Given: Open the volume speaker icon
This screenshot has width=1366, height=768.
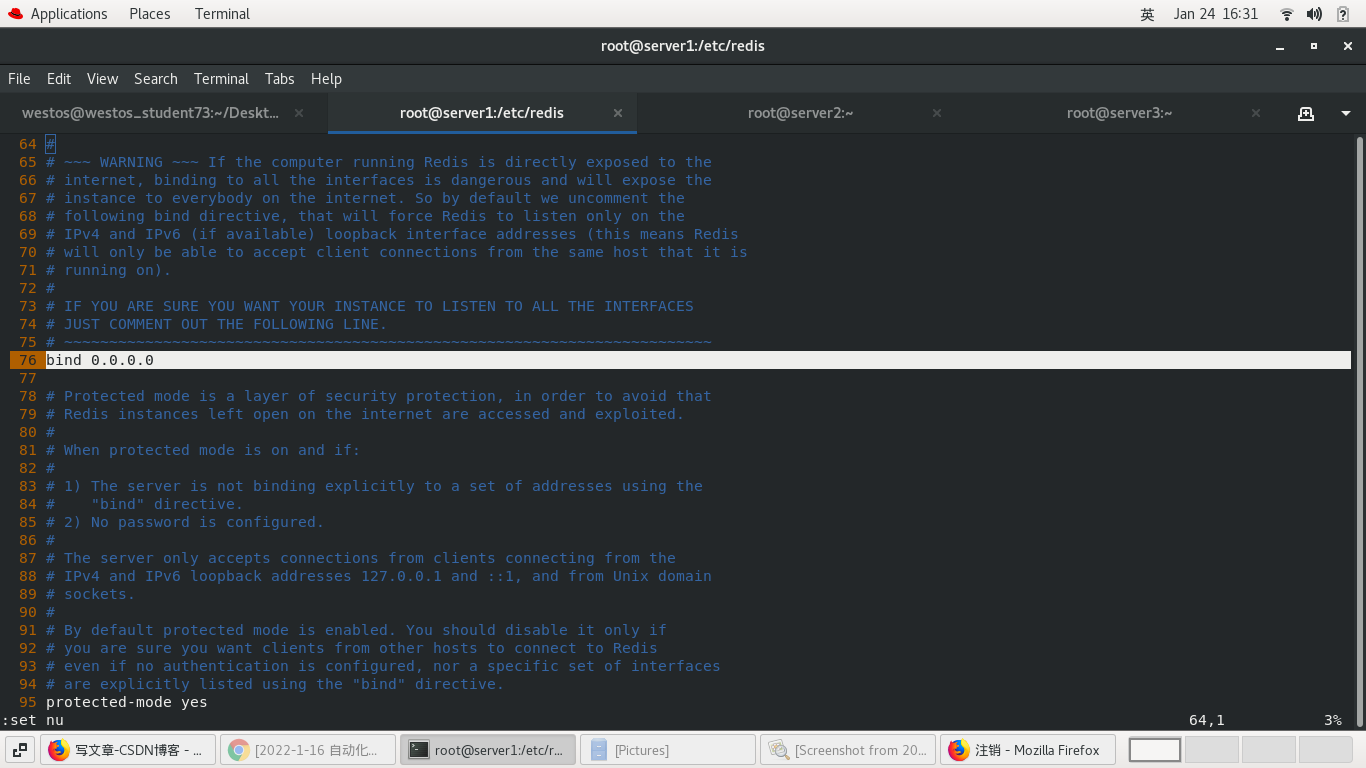Looking at the screenshot, I should [x=1314, y=14].
